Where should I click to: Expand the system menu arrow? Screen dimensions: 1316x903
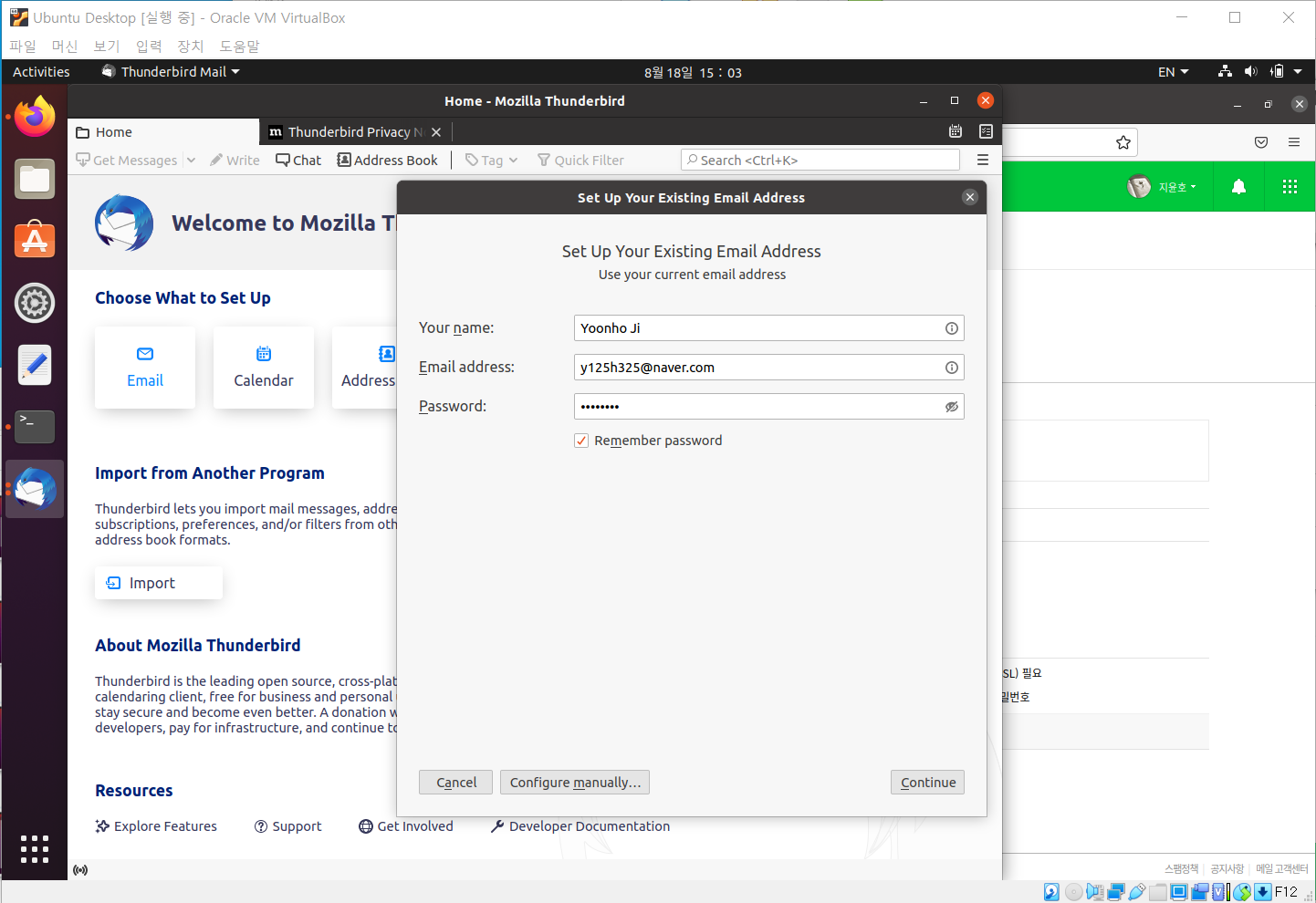click(1298, 71)
